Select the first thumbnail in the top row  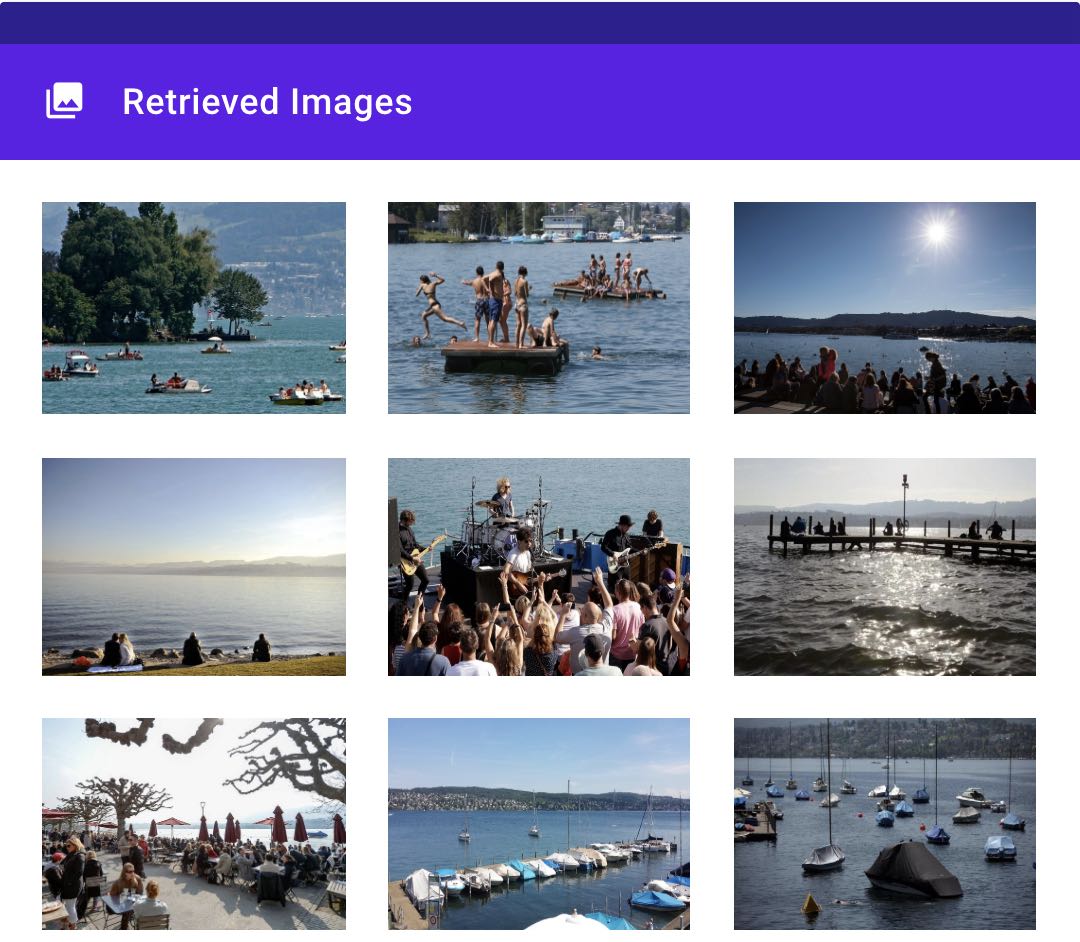coord(194,308)
